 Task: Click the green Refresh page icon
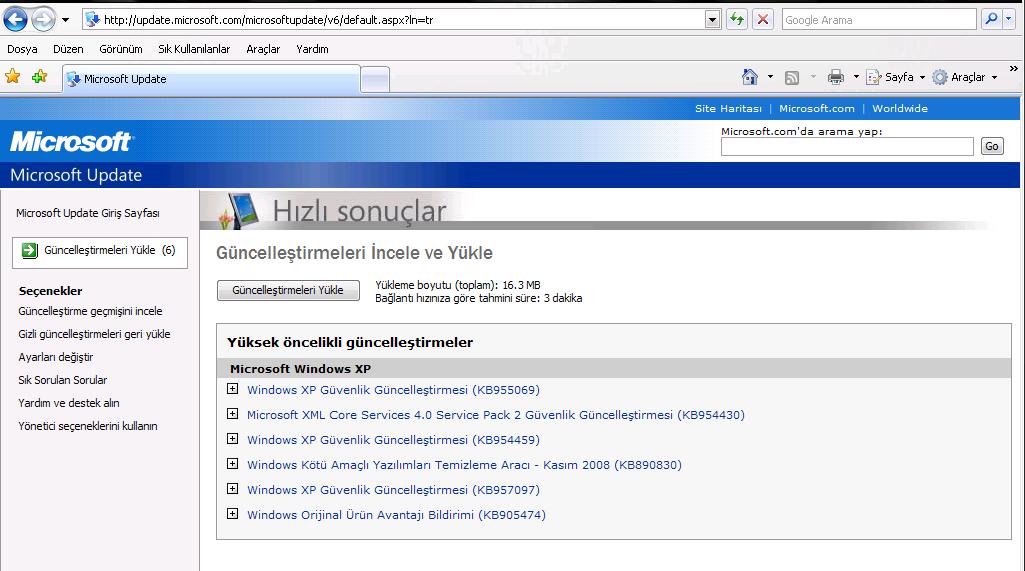tap(737, 19)
